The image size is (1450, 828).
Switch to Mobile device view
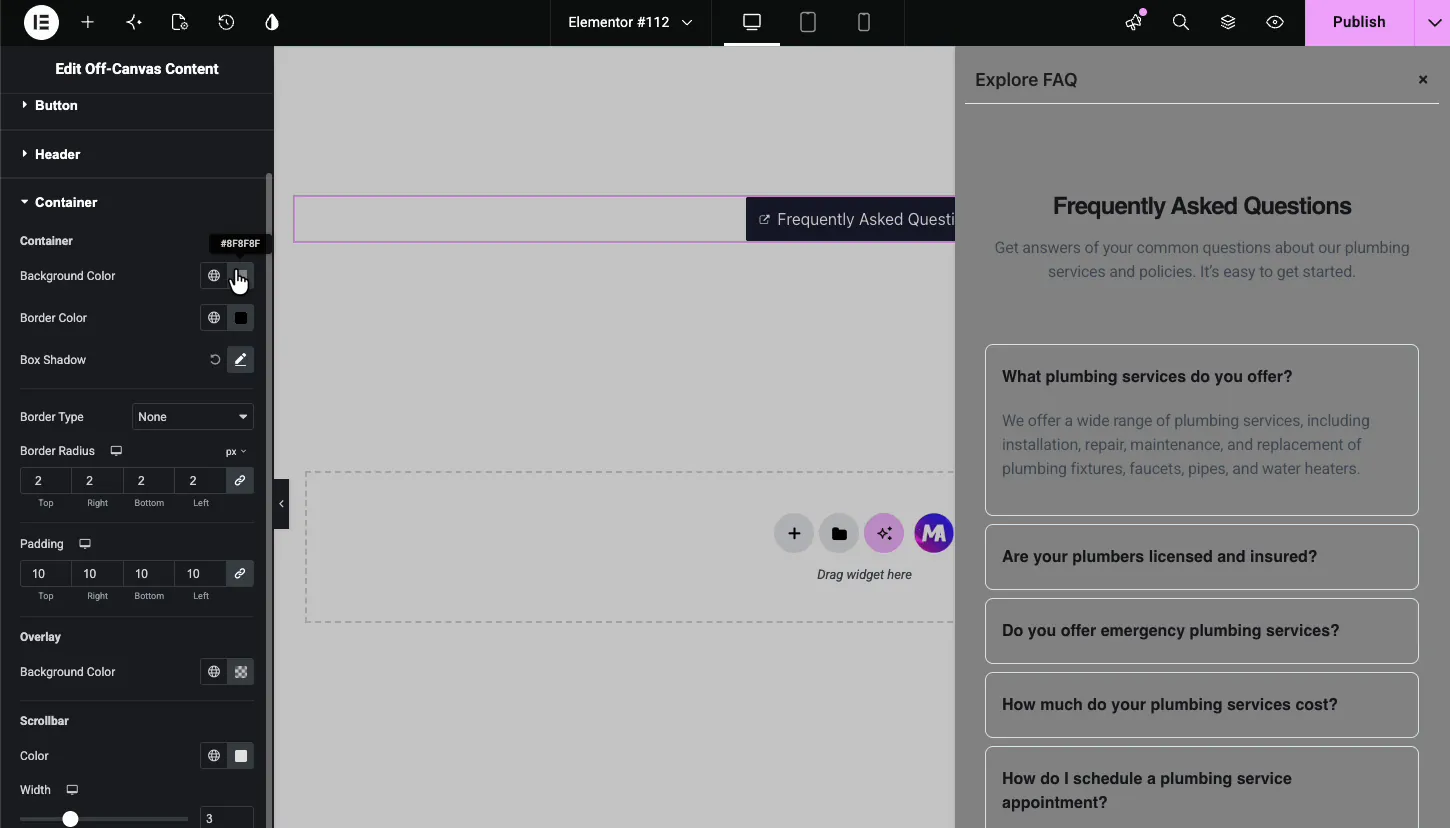tap(864, 22)
